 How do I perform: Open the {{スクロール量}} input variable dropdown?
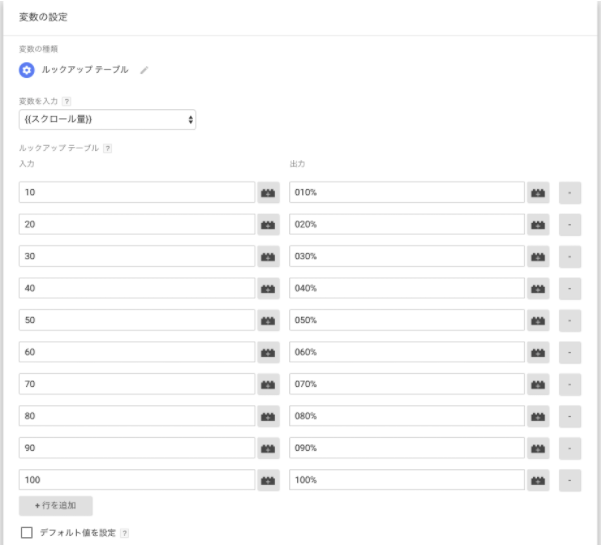click(107, 120)
